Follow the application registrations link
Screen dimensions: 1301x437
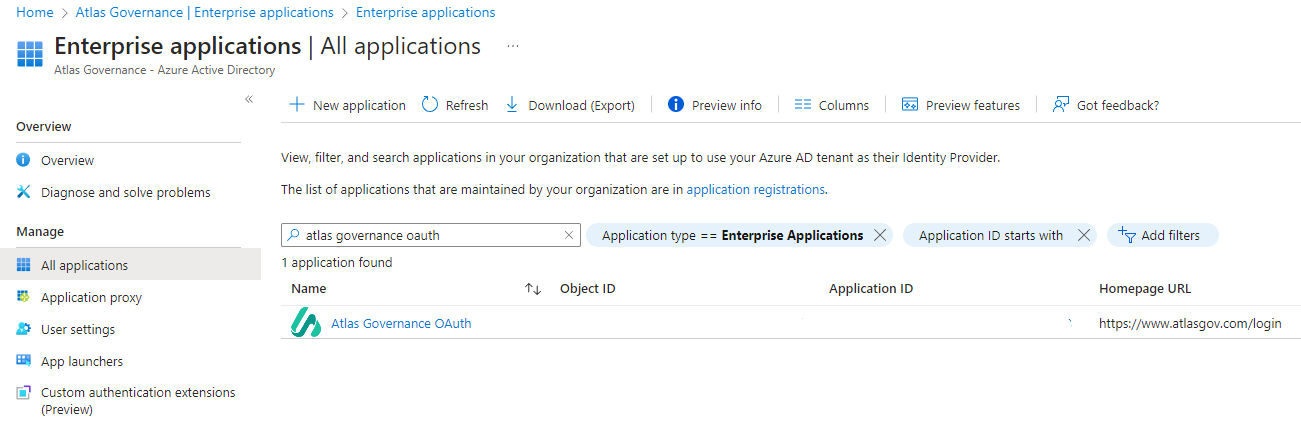(x=755, y=189)
